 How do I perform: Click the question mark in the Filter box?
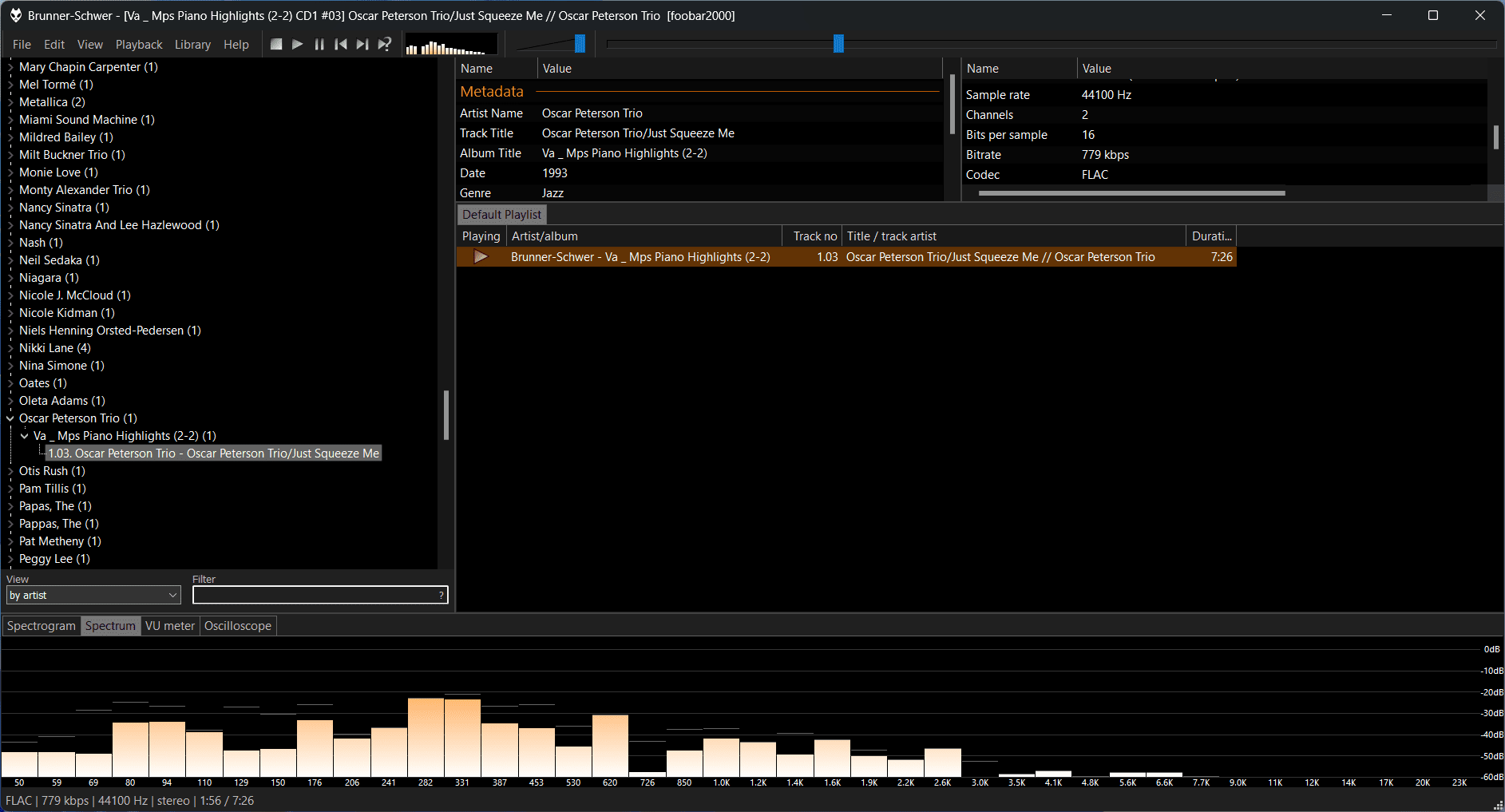click(x=441, y=595)
